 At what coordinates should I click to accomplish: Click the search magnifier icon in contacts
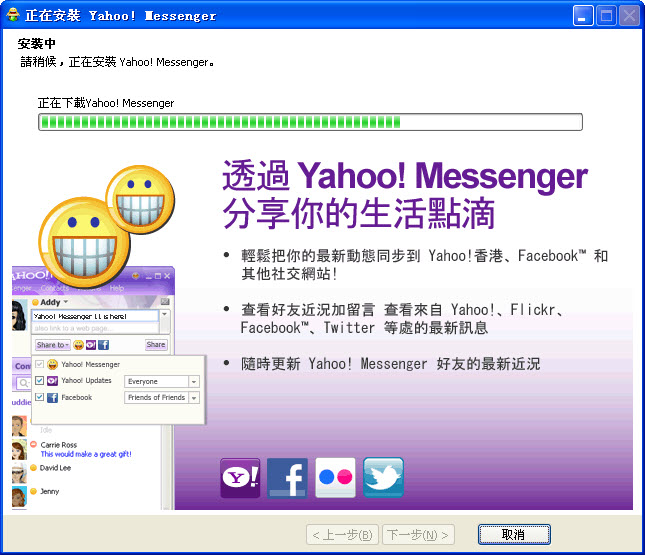pyautogui.click(x=23, y=383)
